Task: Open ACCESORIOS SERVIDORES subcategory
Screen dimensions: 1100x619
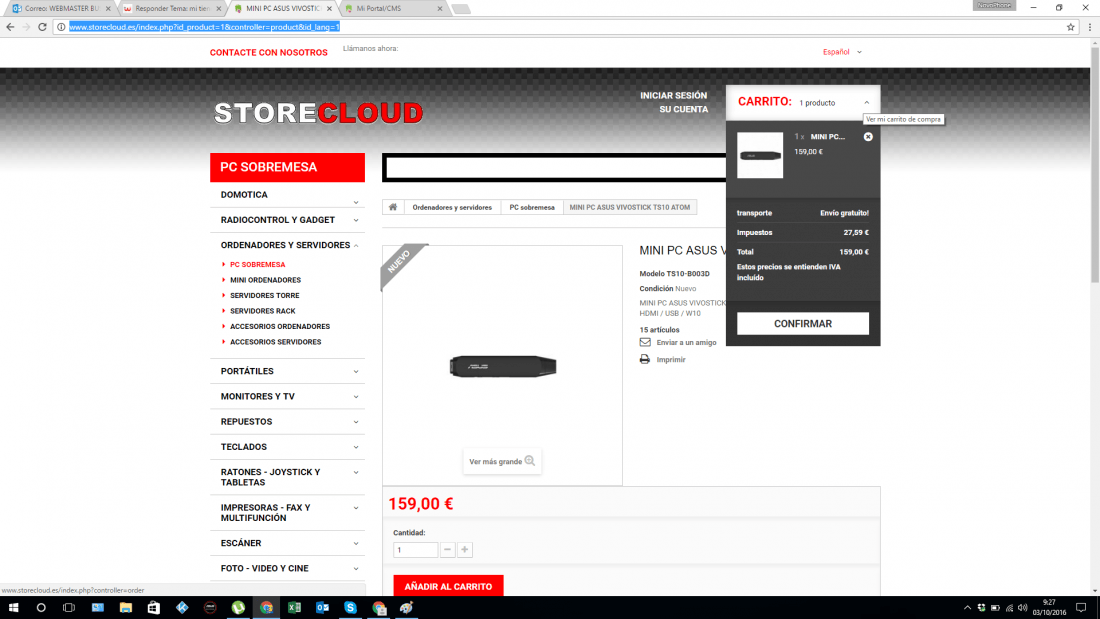Action: pyautogui.click(x=276, y=342)
